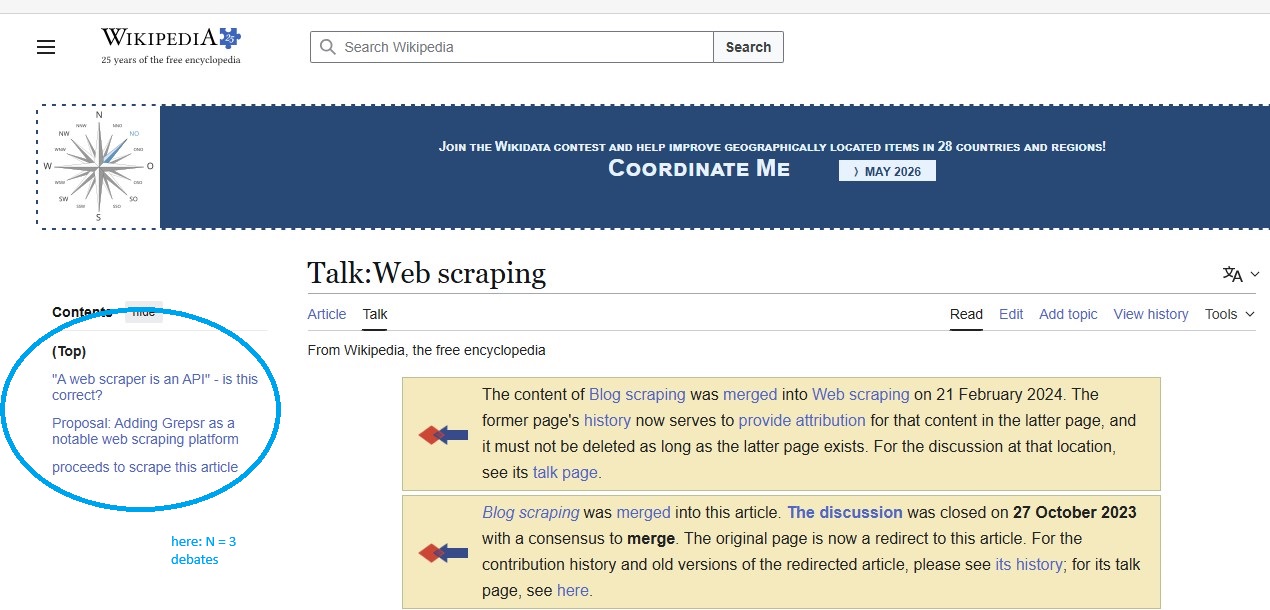The image size is (1270, 610).
Task: Open the bold "The discussion" link
Action: 845,512
